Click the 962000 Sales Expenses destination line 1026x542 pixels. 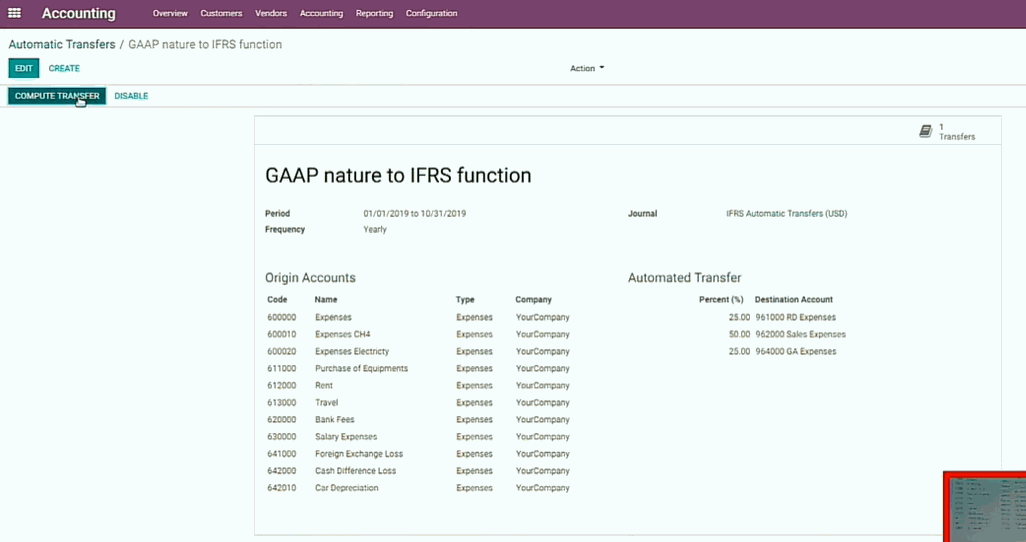click(x=799, y=335)
